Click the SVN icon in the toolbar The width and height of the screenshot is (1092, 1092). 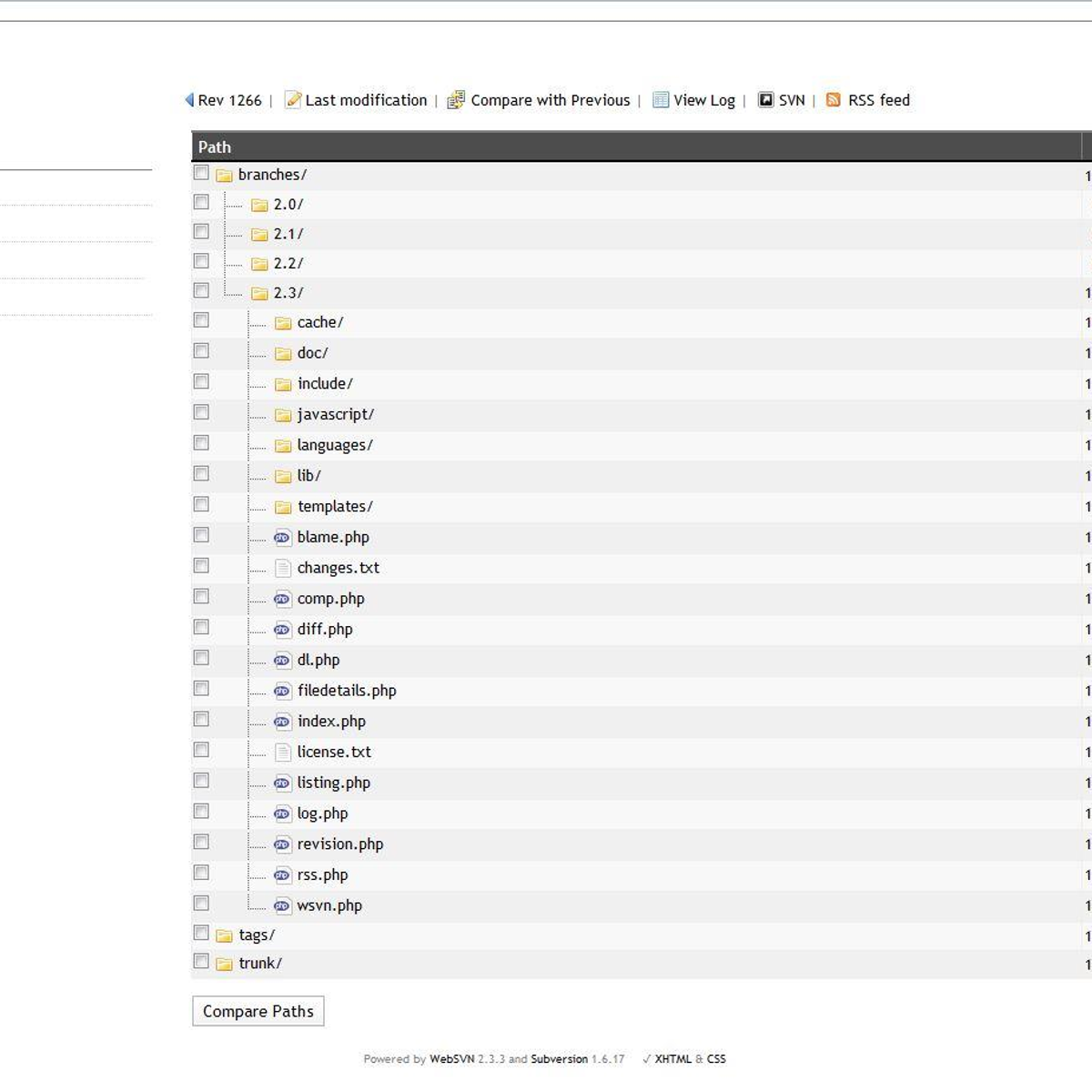coord(767,100)
